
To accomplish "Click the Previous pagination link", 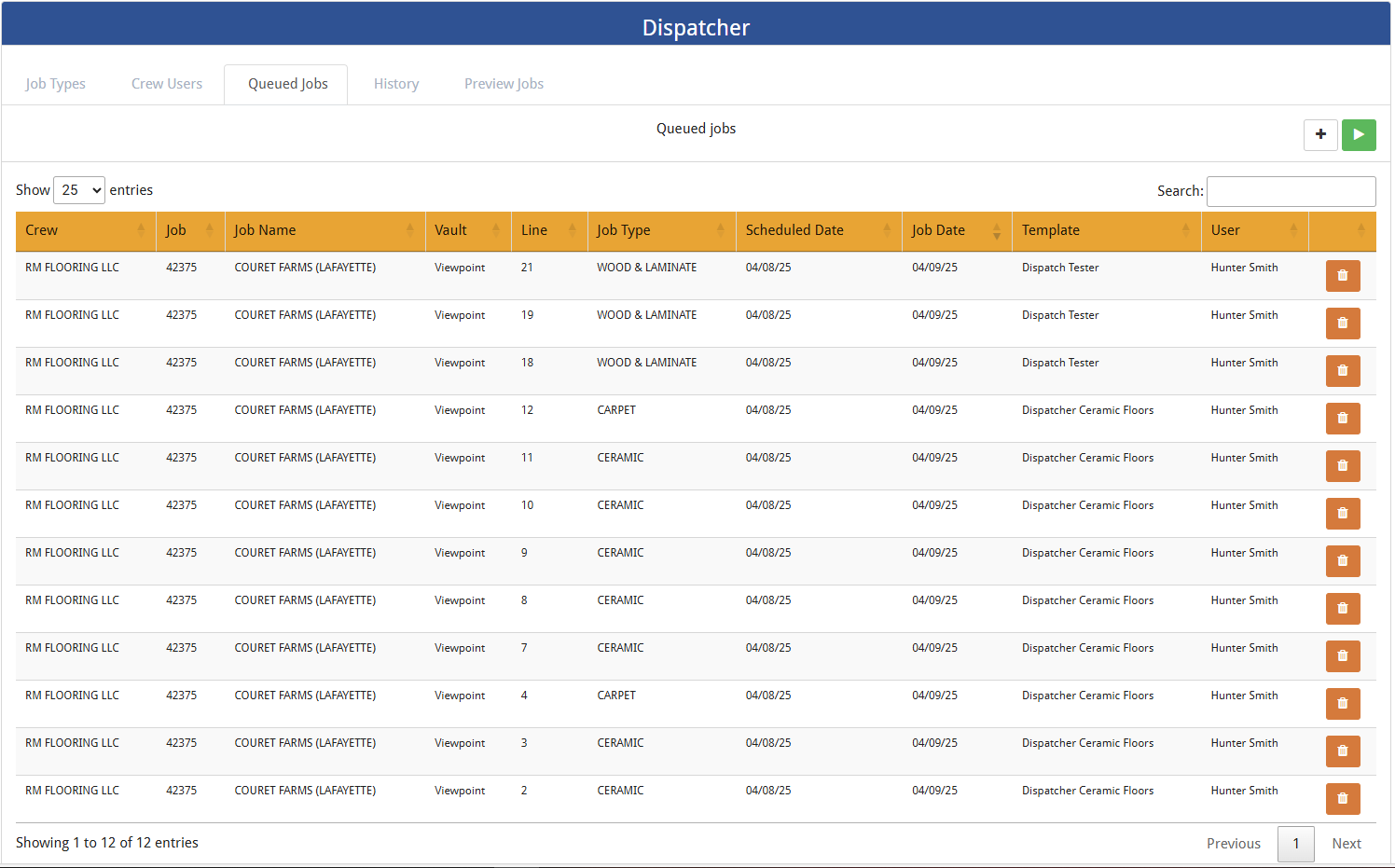I will (1234, 843).
